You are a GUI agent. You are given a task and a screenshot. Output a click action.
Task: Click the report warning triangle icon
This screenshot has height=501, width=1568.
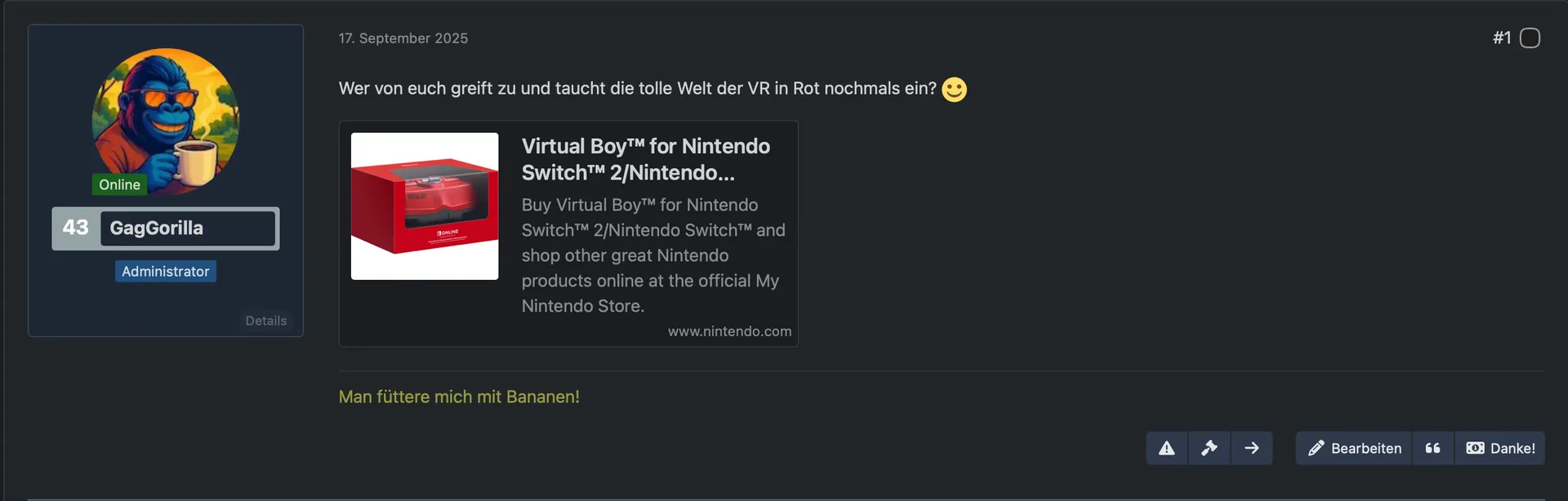pos(1167,448)
